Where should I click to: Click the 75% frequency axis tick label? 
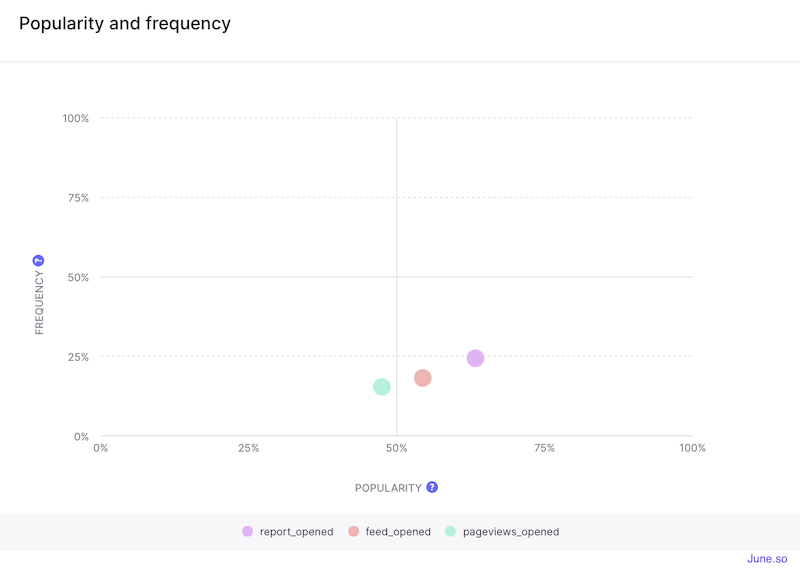pyautogui.click(x=78, y=198)
